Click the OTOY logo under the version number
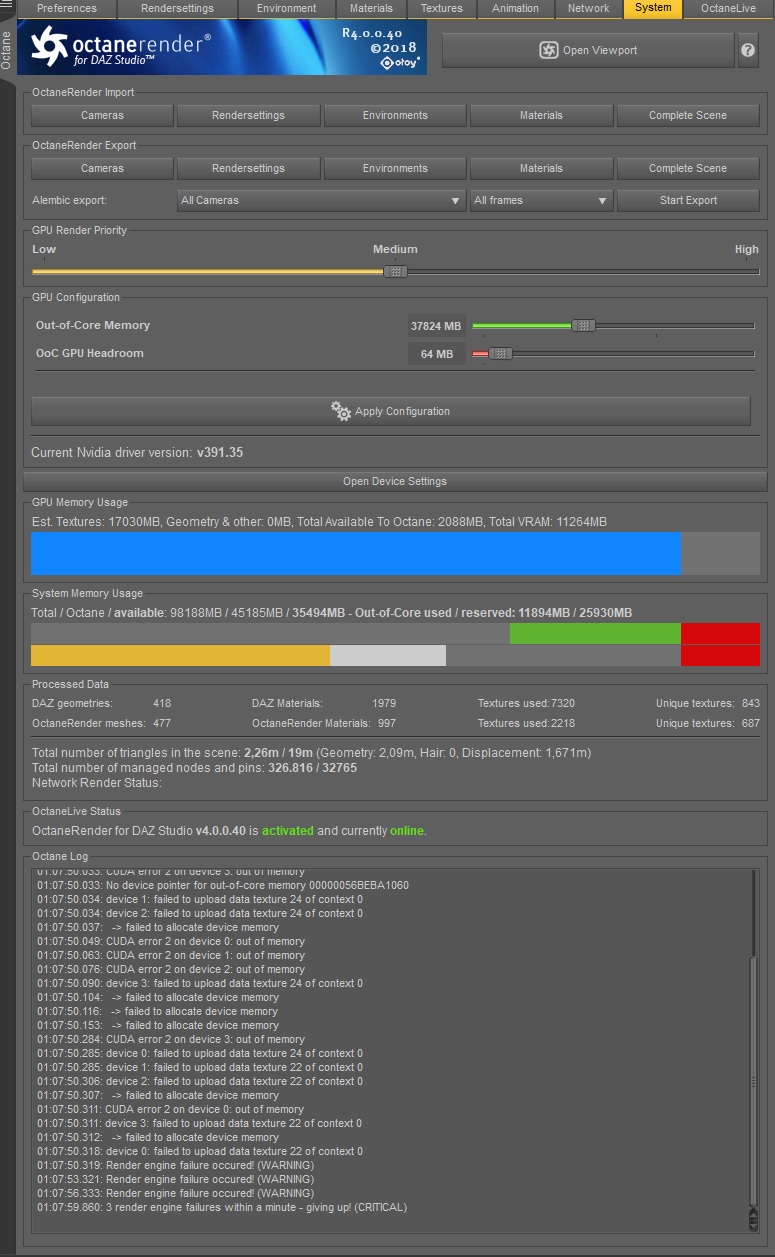775x1257 pixels. click(401, 62)
